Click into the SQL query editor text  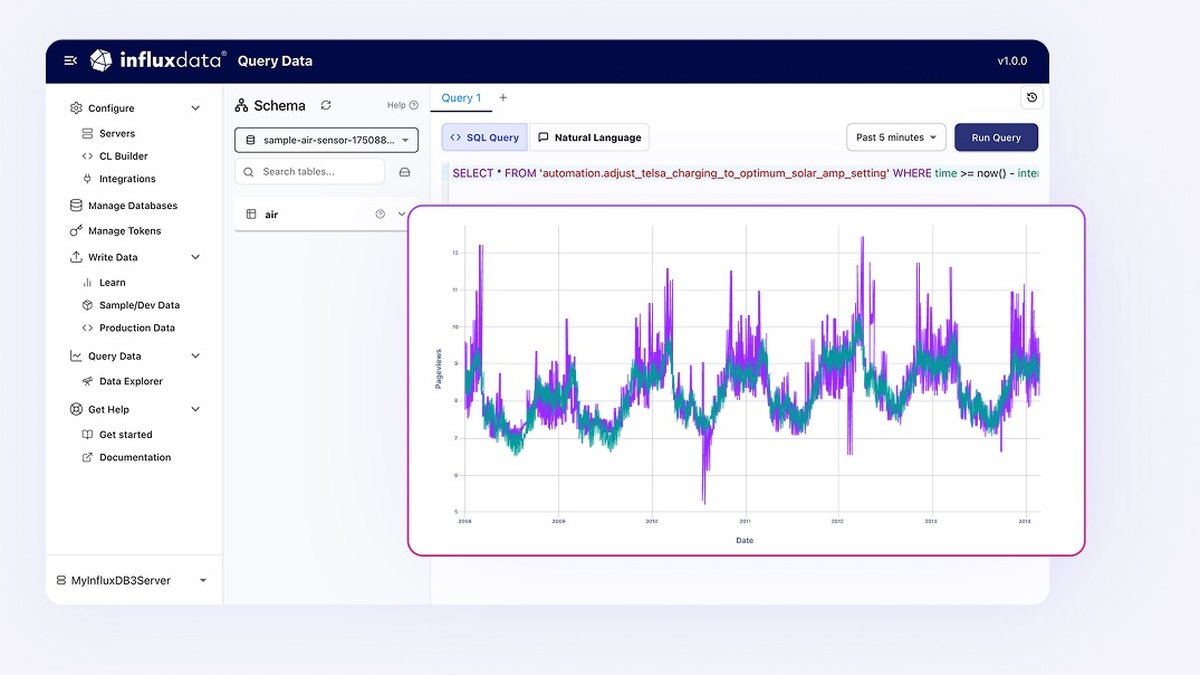(x=745, y=173)
